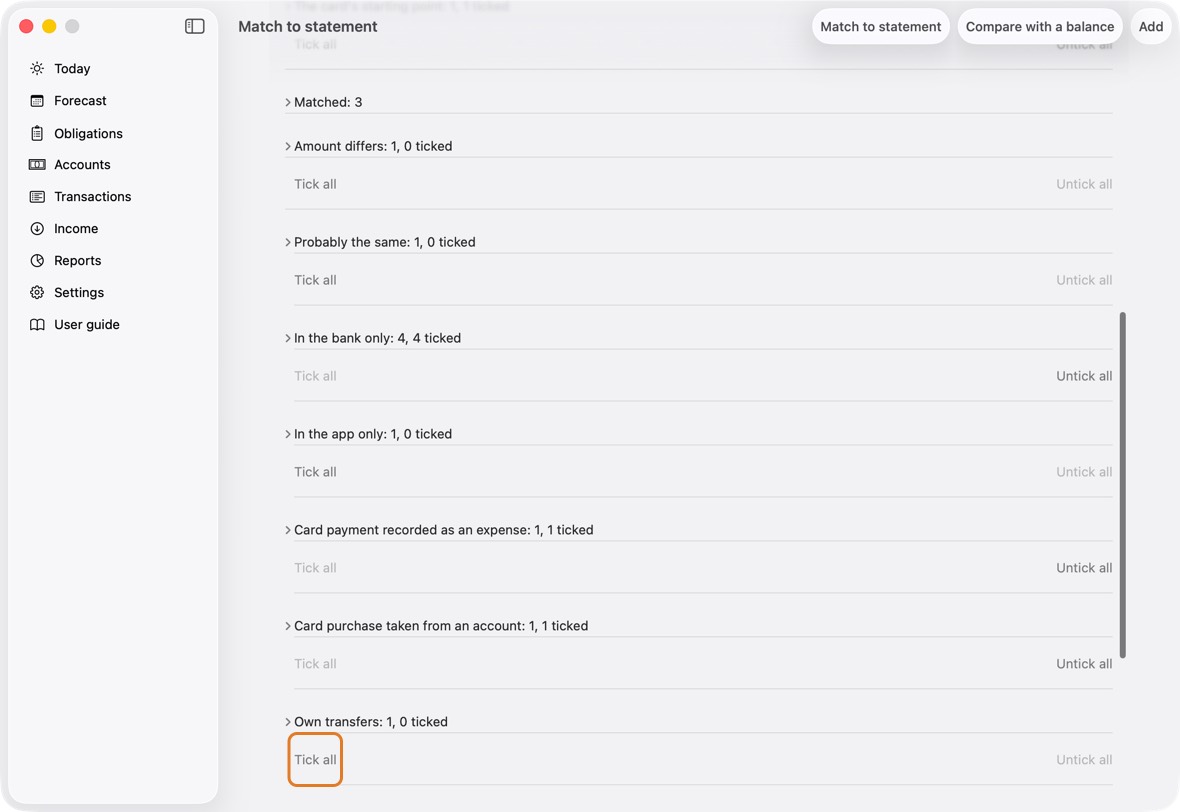Click the book icon beside User guide
The image size is (1180, 812).
coord(37,324)
